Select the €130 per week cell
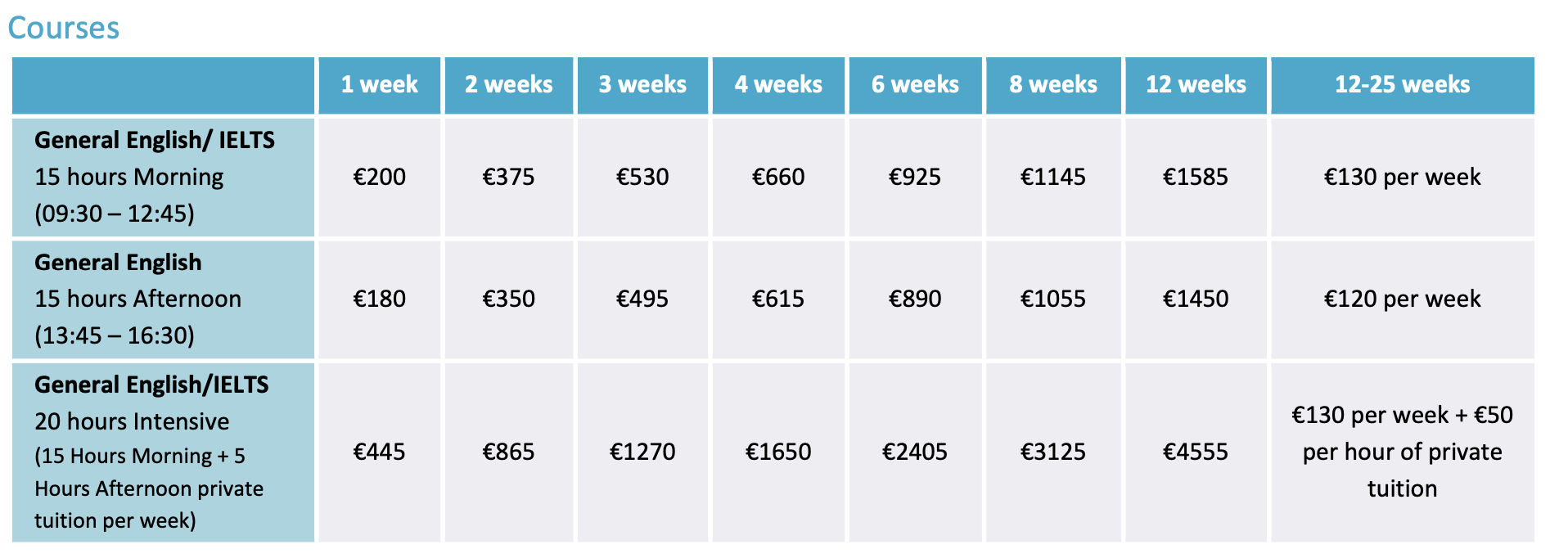 (1402, 177)
